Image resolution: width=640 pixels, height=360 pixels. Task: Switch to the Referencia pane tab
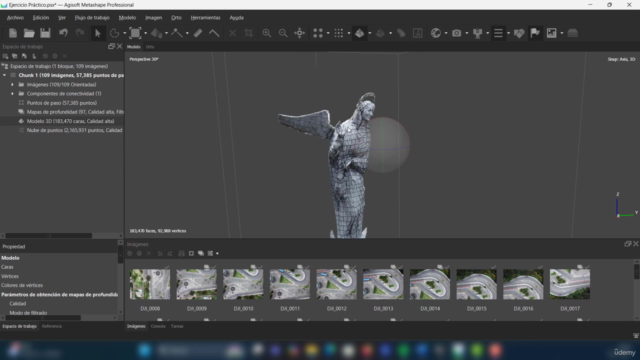pos(51,326)
